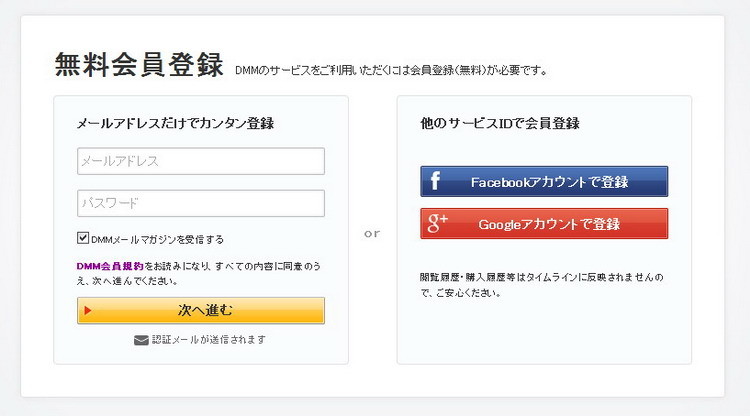The image size is (750, 416).
Task: Click the DMMのサービスをご利用 subtitle text
Action: [x=390, y=71]
